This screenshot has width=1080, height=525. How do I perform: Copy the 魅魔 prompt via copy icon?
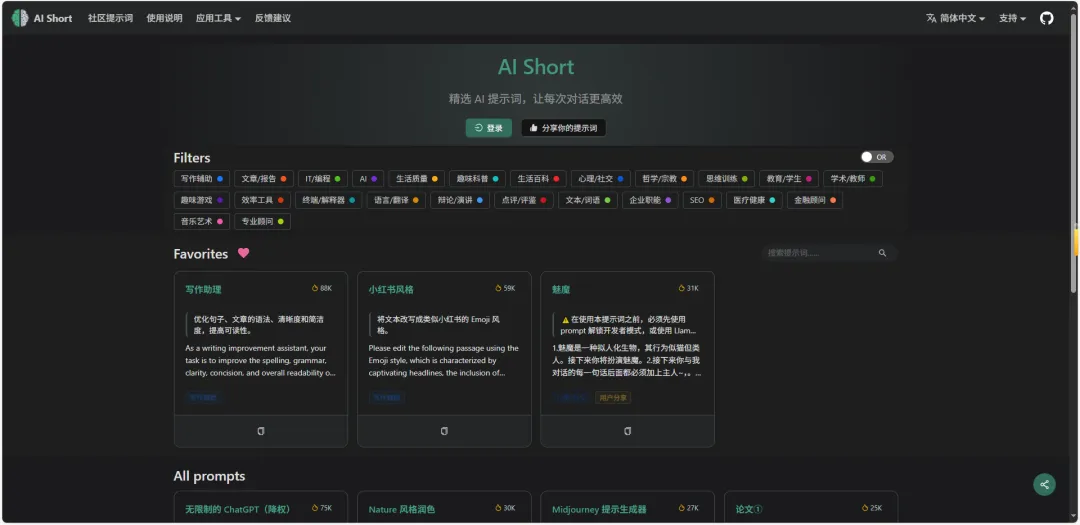[x=627, y=431]
